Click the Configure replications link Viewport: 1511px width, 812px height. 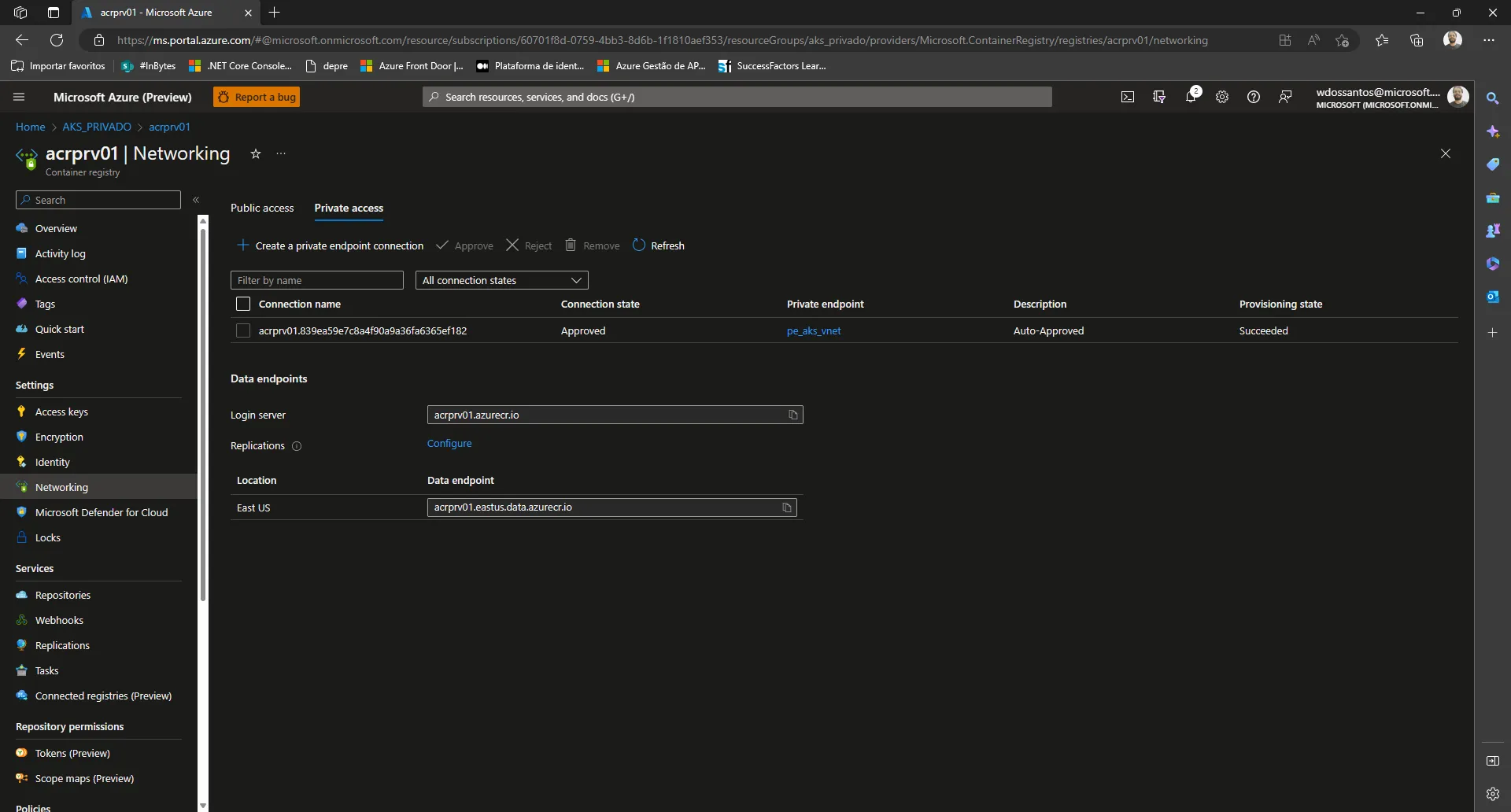(449, 443)
